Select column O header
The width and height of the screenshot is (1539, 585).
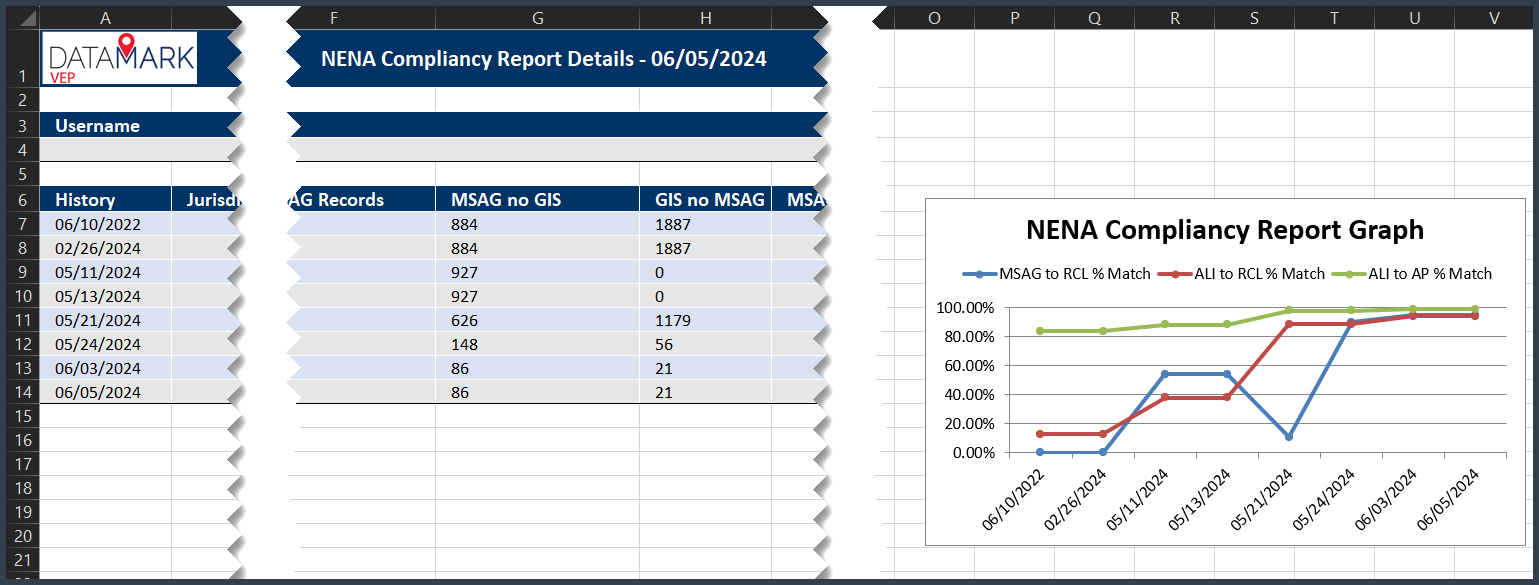click(934, 17)
